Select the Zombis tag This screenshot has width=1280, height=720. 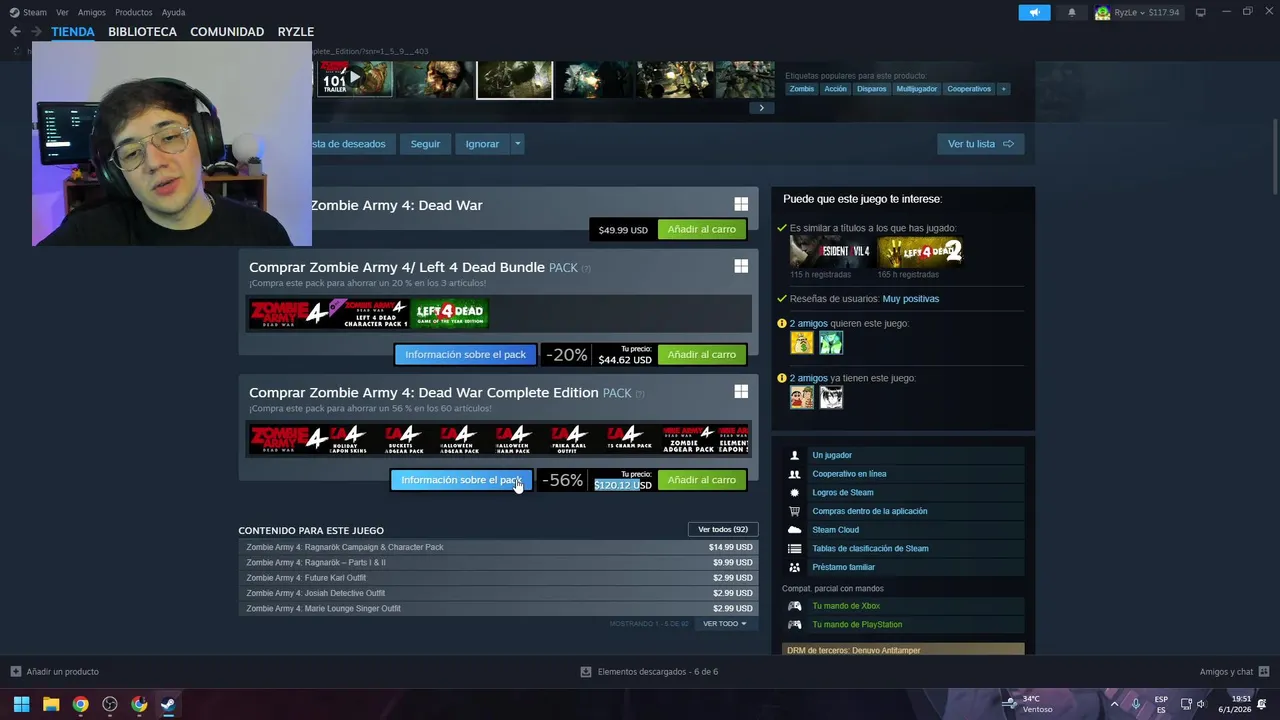802,89
